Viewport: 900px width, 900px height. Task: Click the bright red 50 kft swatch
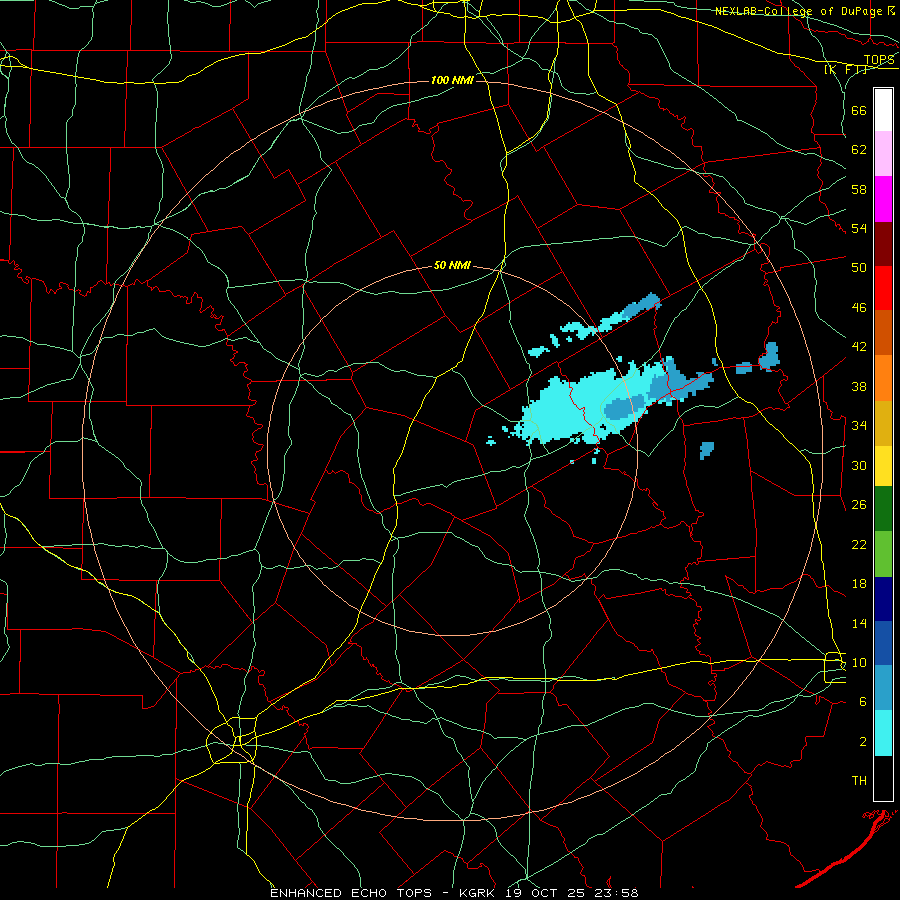click(x=883, y=288)
